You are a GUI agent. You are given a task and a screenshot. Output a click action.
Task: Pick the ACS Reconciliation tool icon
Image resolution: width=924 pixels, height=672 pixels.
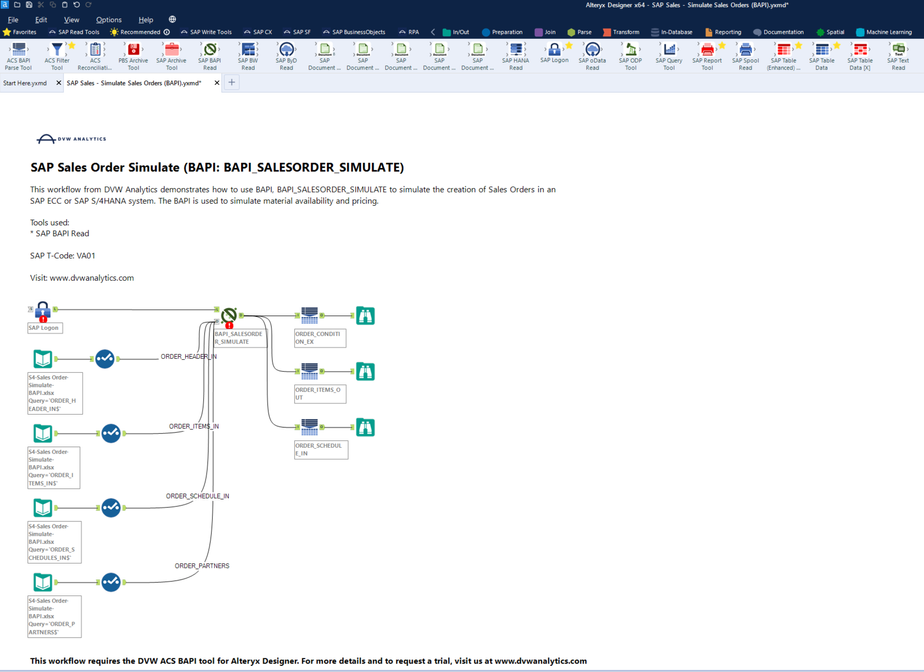95,57
